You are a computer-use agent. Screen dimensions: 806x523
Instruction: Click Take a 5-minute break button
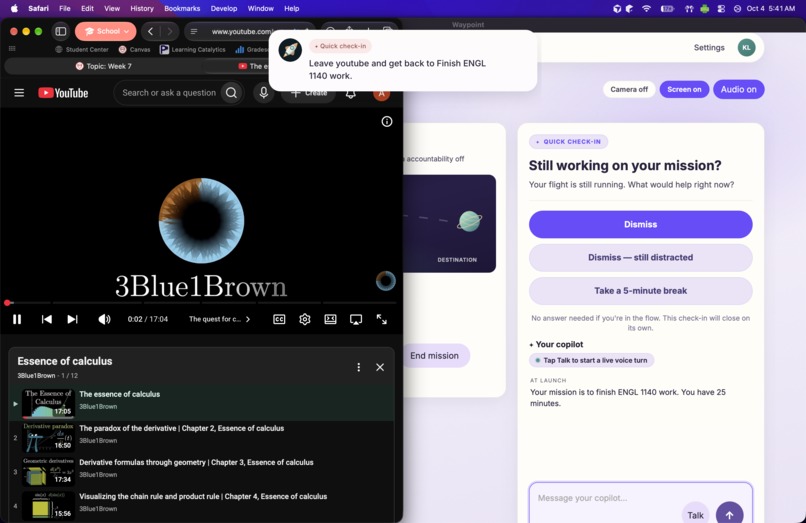click(640, 291)
